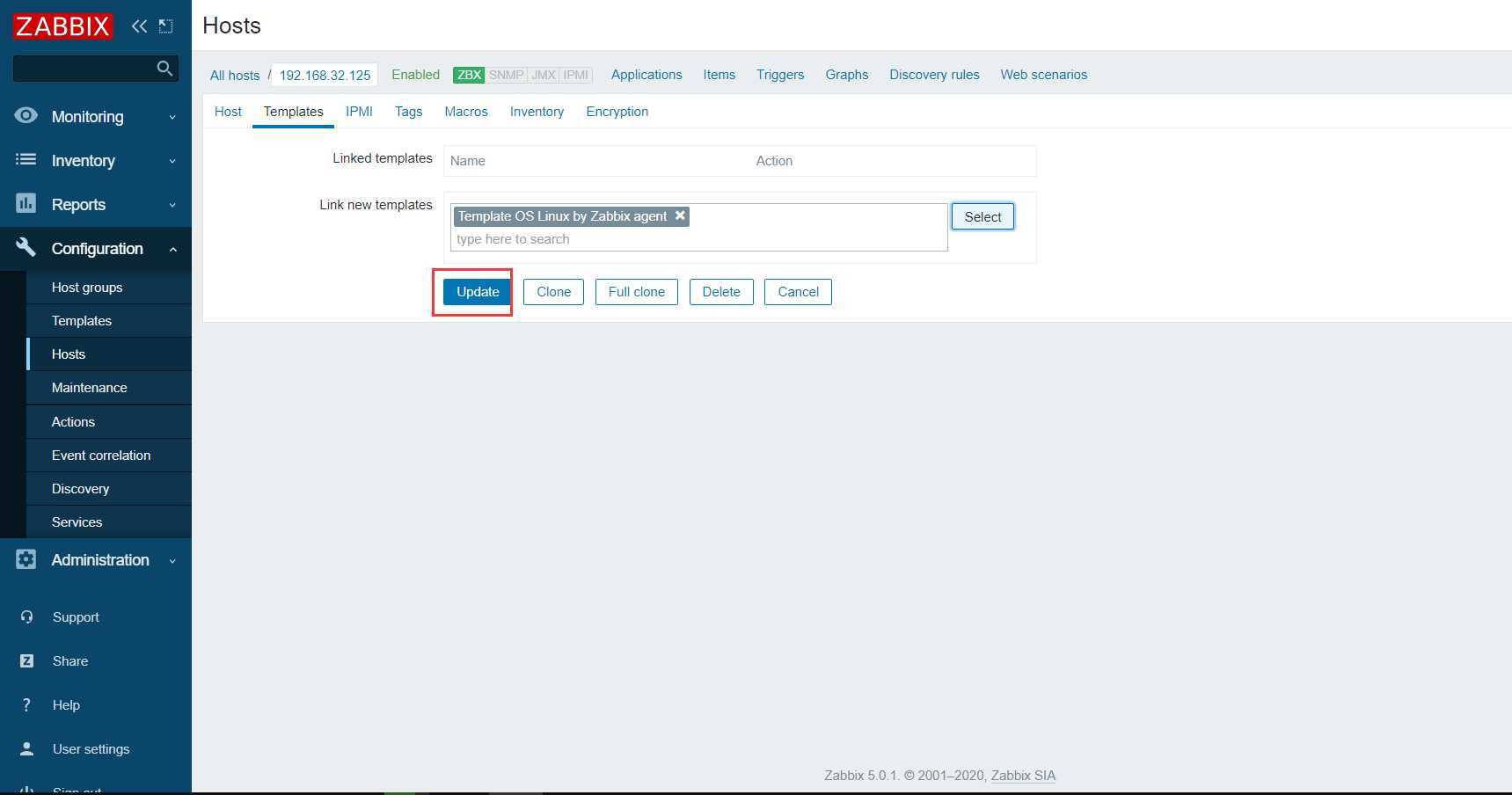
Task: Collapse the sidebar with double-chevron icon
Action: [139, 26]
